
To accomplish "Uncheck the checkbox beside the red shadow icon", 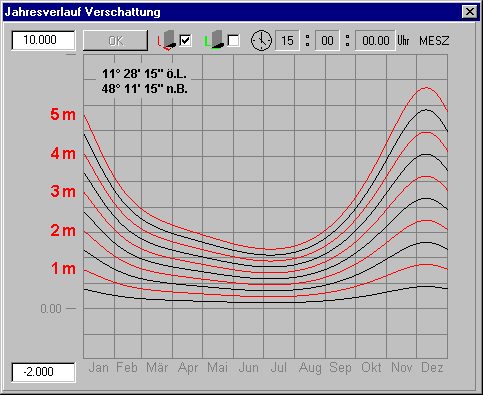I will point(185,41).
